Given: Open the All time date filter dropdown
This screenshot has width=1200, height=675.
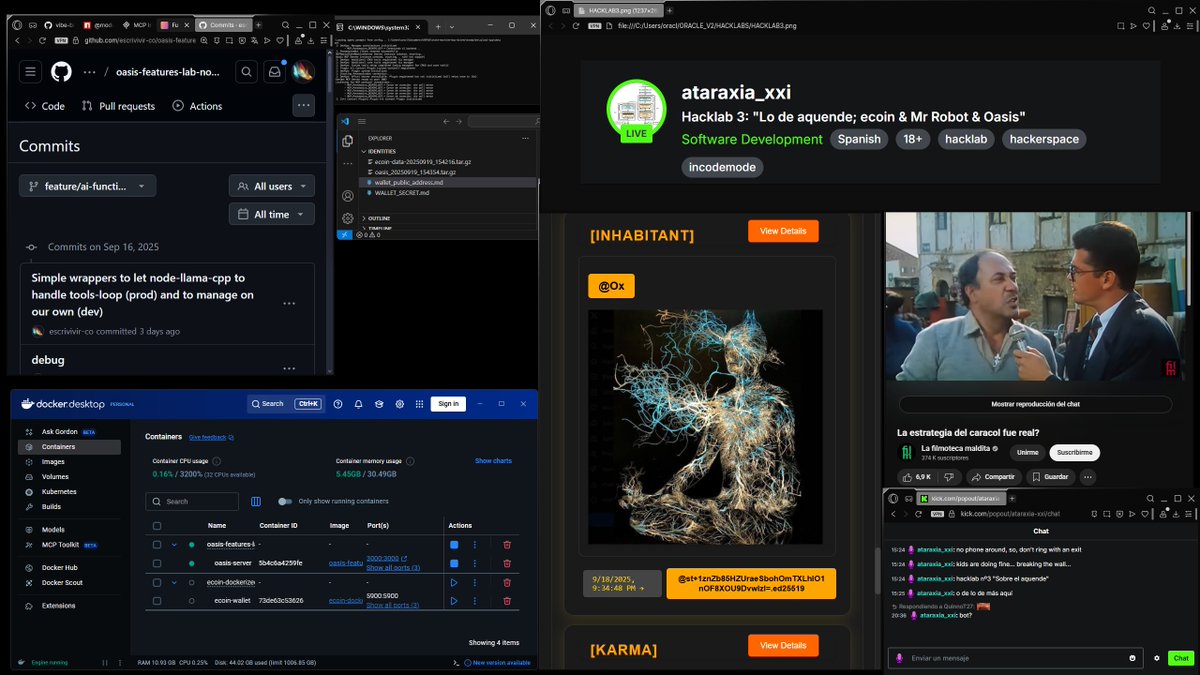Looking at the screenshot, I should [x=271, y=214].
